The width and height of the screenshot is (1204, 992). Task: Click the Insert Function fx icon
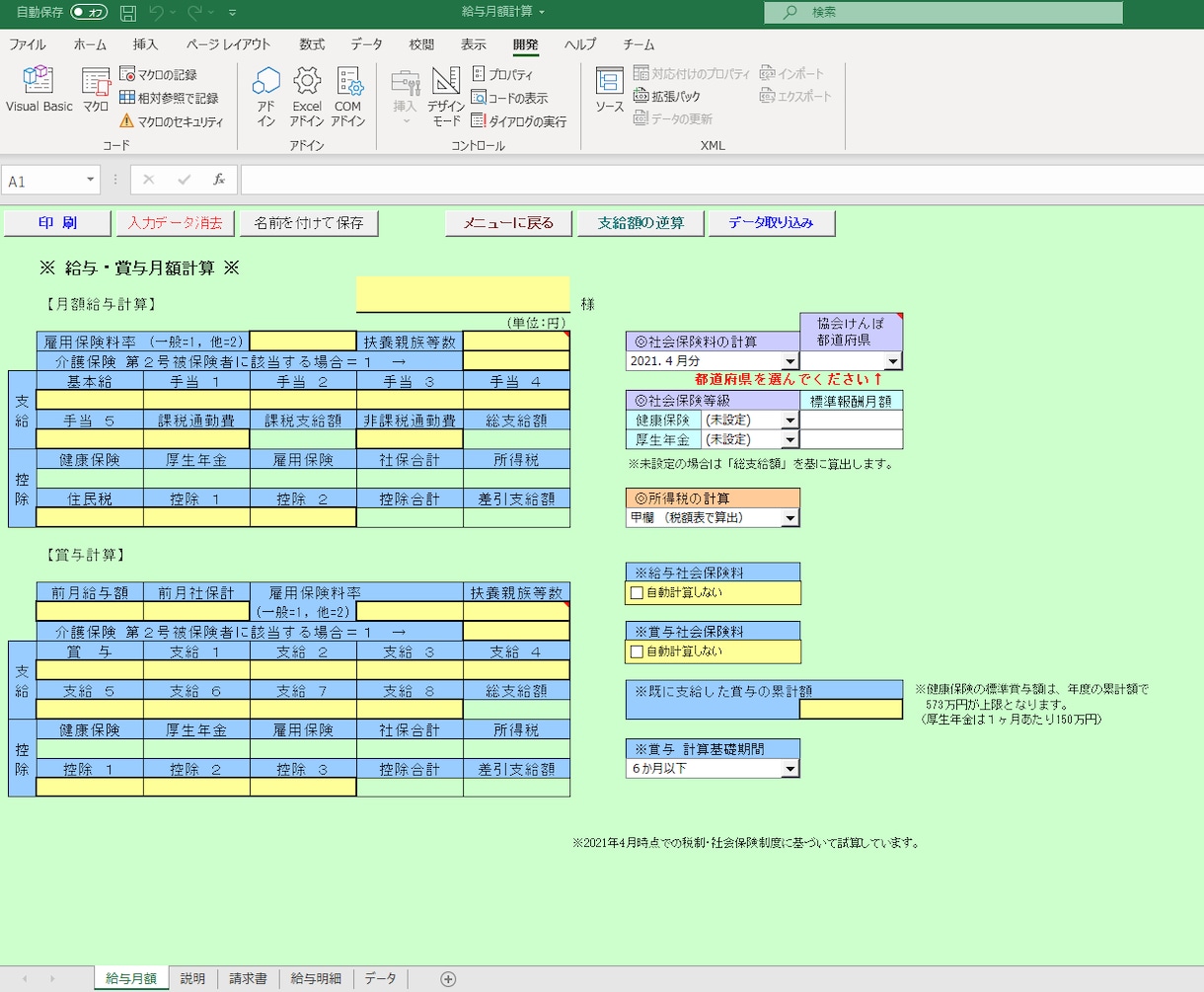pos(219,180)
